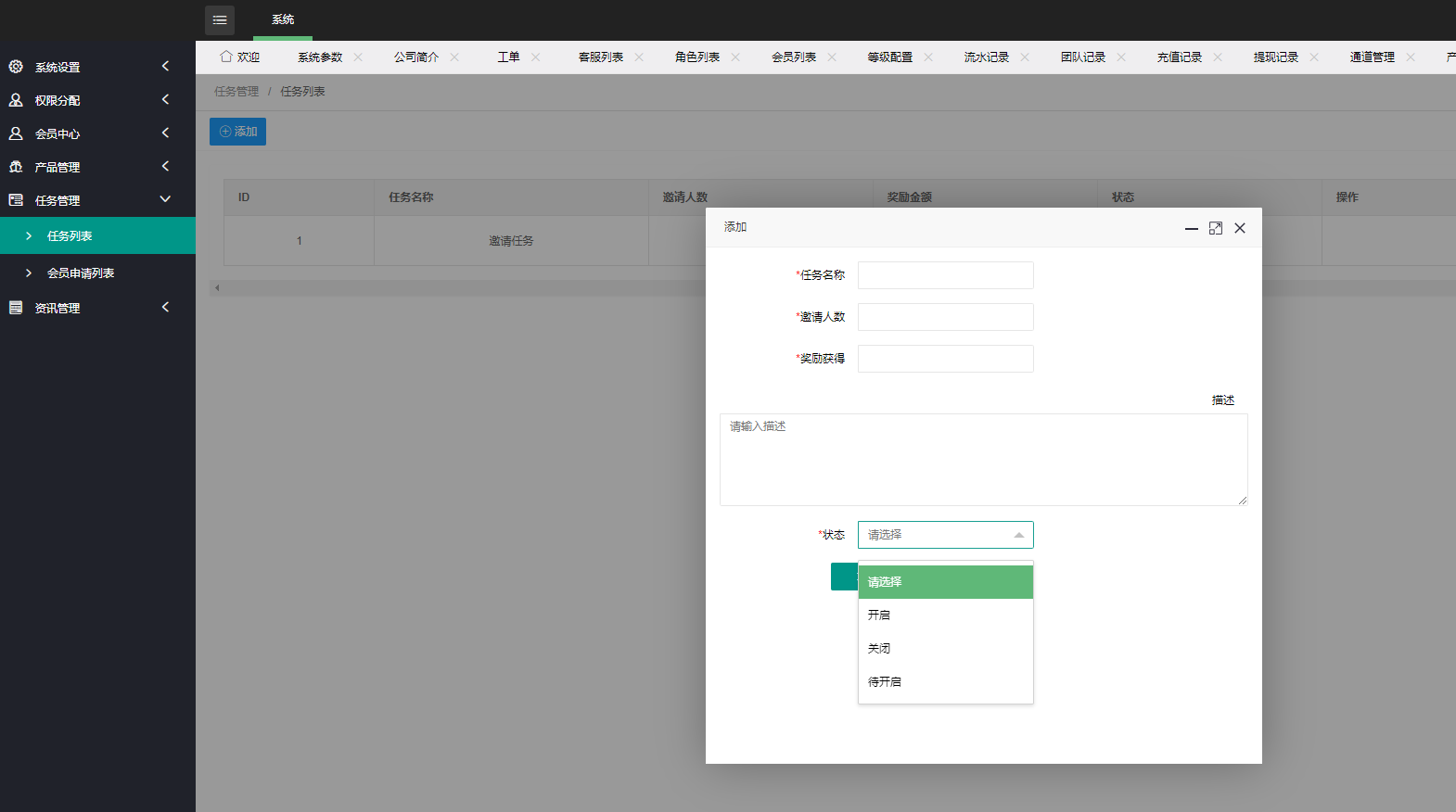Maximize the 添加 dialog window
The width and height of the screenshot is (1456, 812).
[x=1216, y=228]
